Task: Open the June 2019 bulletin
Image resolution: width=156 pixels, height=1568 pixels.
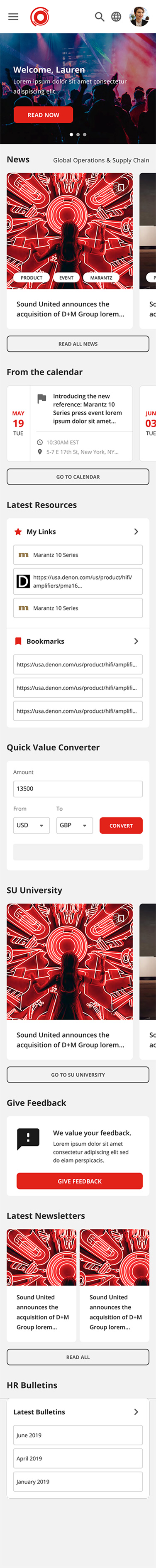Action: coord(78,1435)
